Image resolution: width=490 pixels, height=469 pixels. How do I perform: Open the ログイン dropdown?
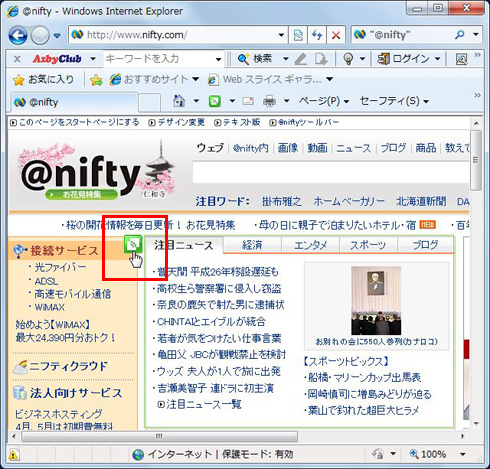point(409,59)
